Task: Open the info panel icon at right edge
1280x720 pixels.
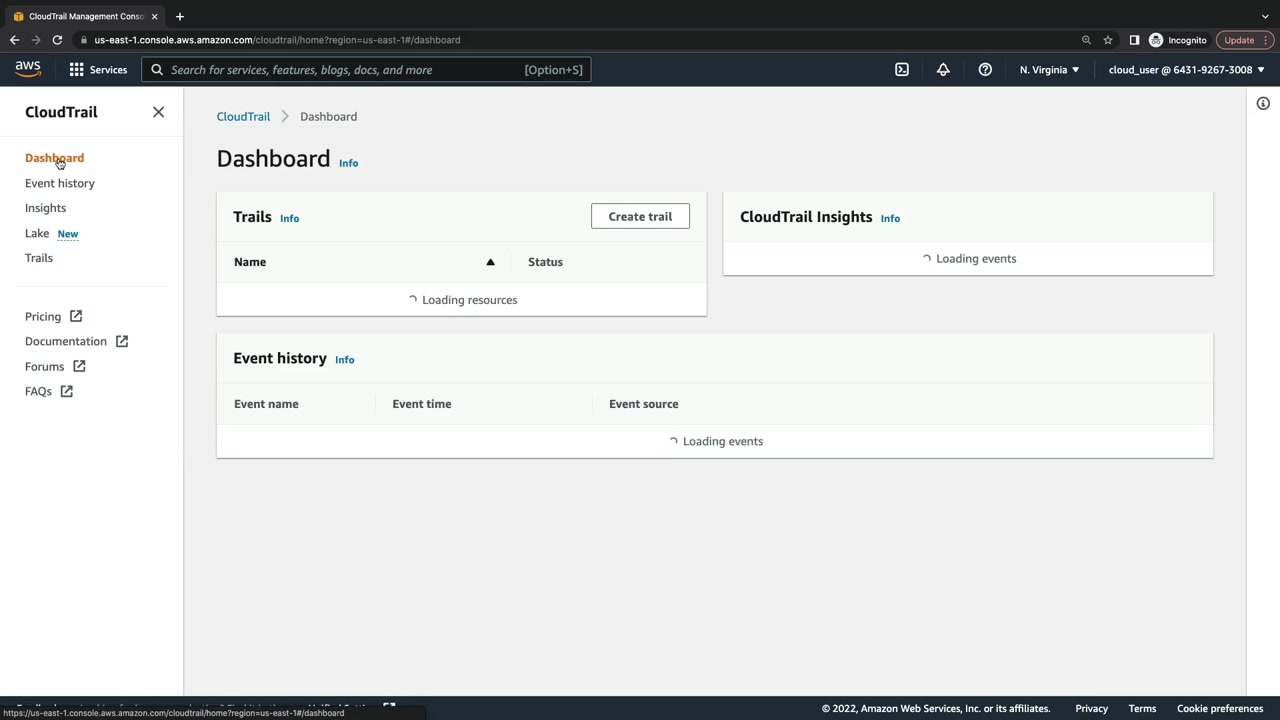Action: pyautogui.click(x=1263, y=104)
